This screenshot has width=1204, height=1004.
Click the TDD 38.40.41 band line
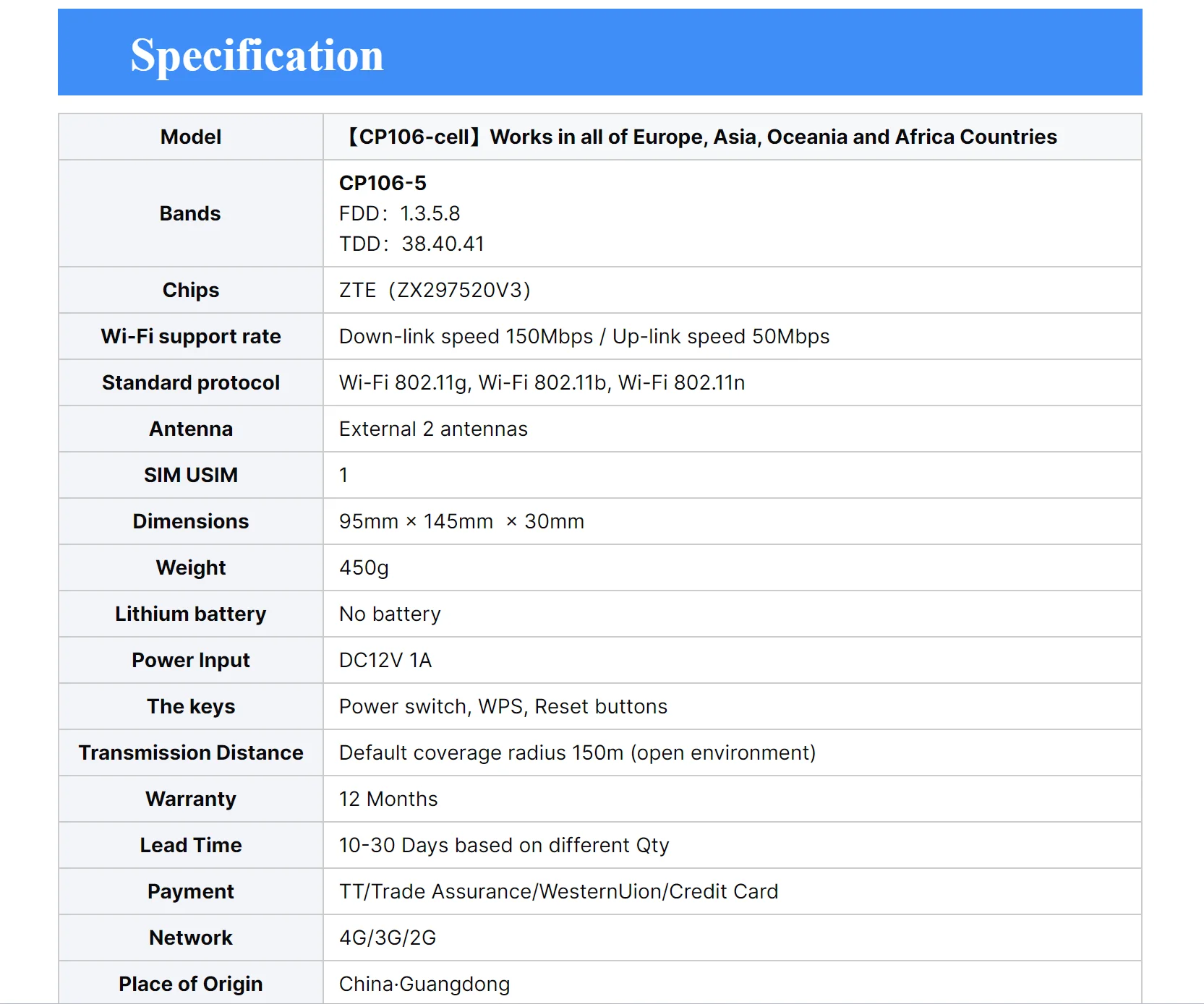click(411, 244)
